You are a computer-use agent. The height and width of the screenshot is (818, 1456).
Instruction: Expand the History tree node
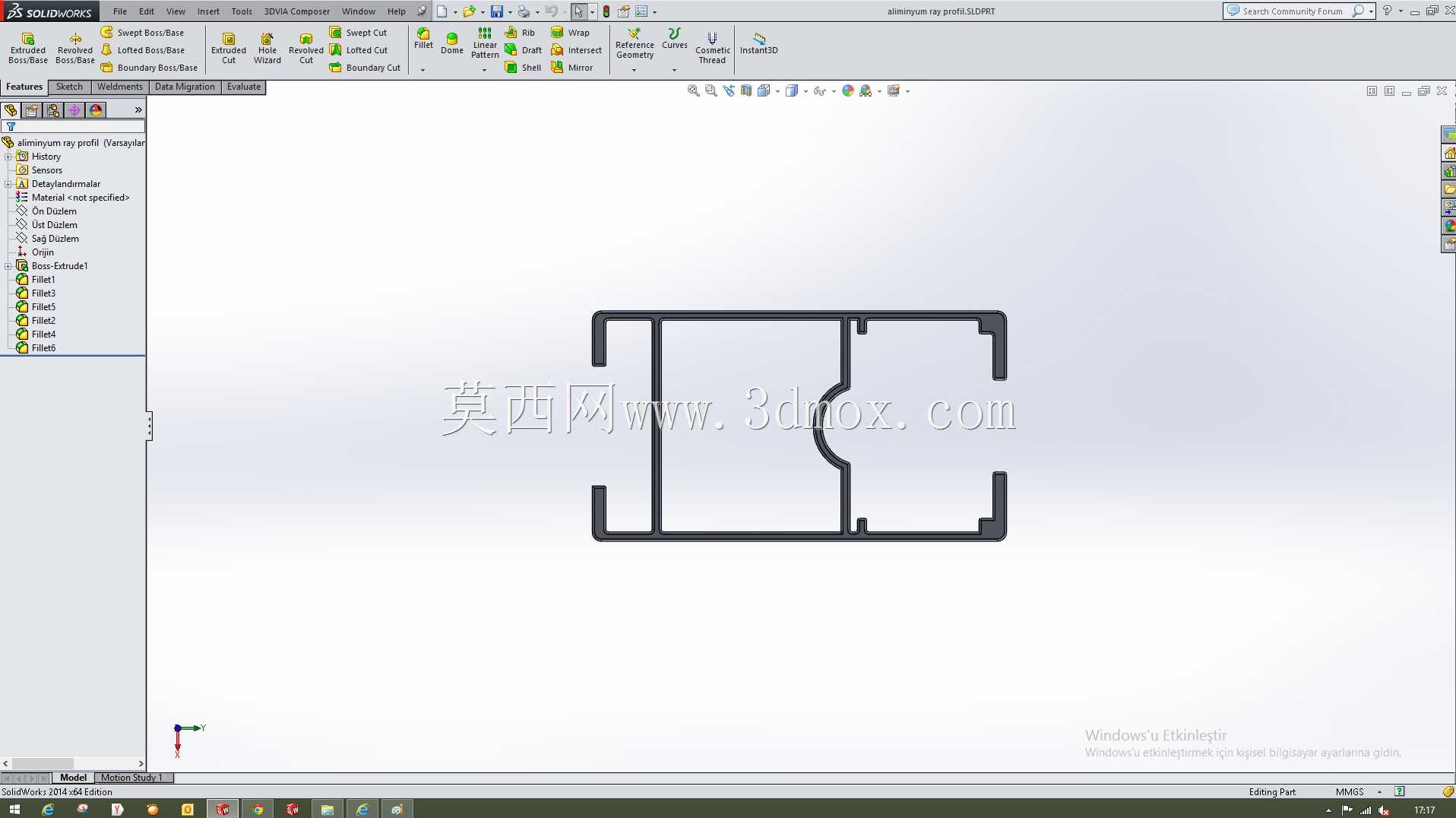click(8, 157)
